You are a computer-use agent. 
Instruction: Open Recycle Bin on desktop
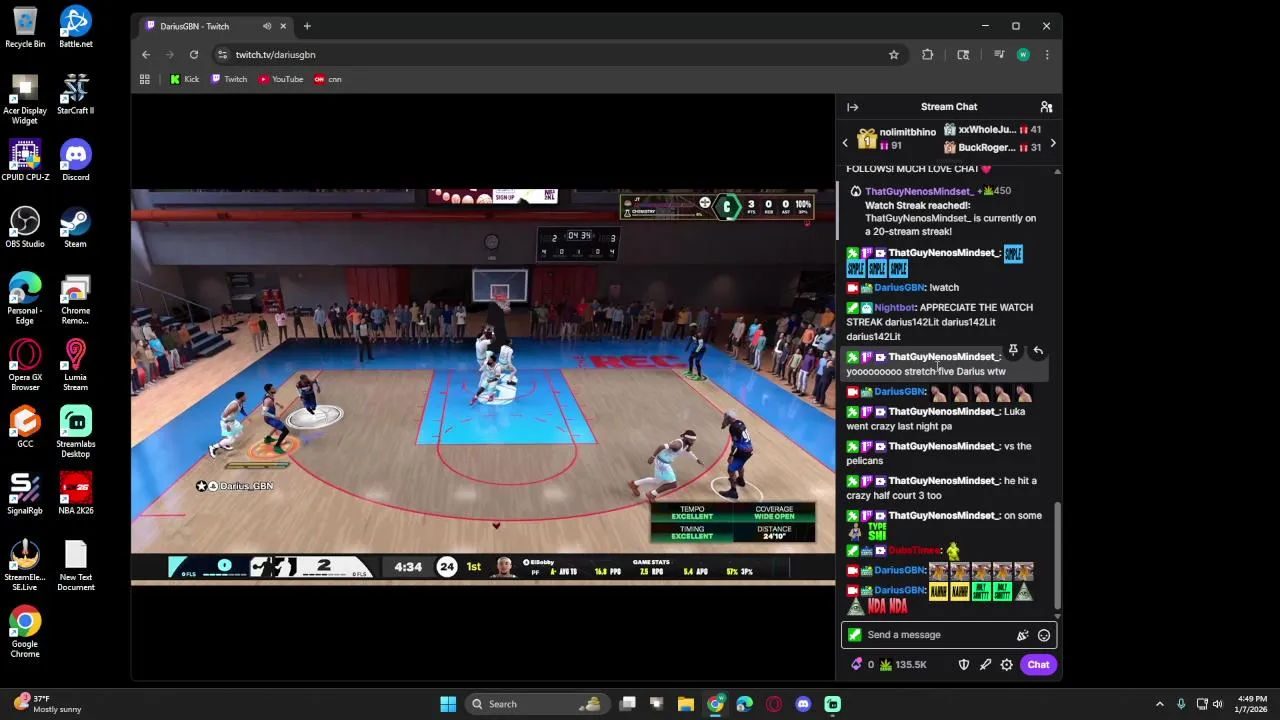click(25, 28)
